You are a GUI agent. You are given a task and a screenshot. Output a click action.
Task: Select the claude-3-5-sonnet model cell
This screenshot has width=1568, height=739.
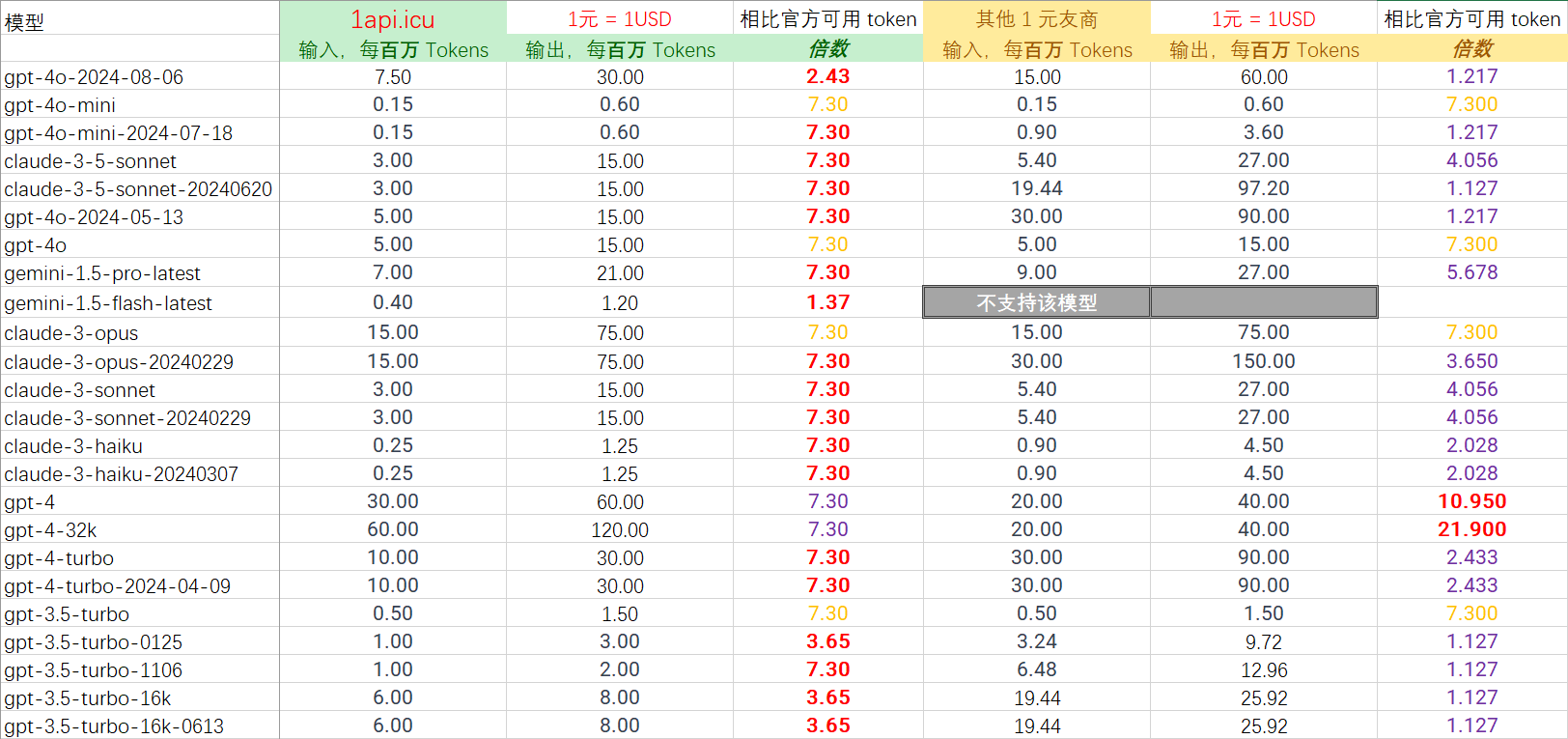point(140,160)
